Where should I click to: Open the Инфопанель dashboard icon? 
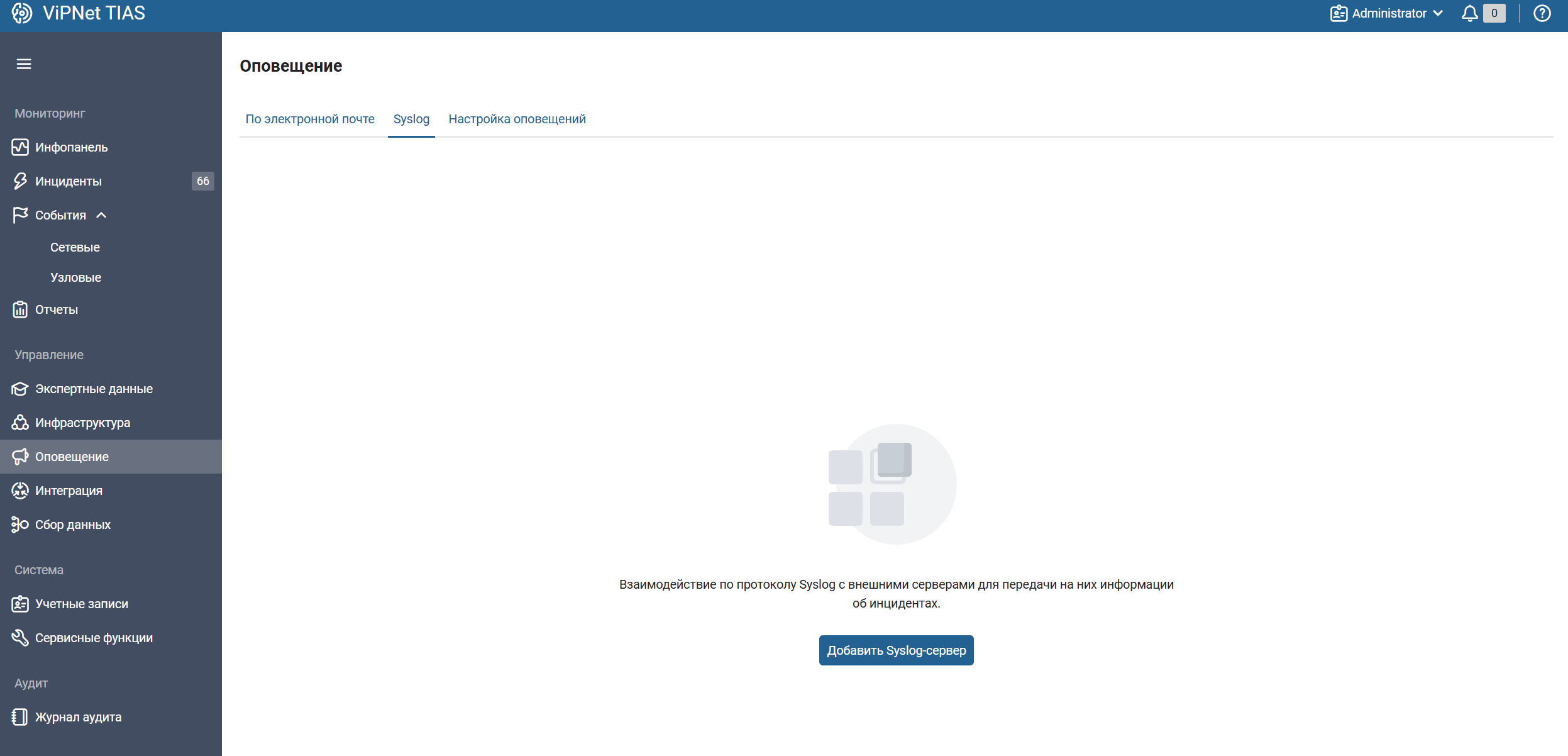click(19, 147)
